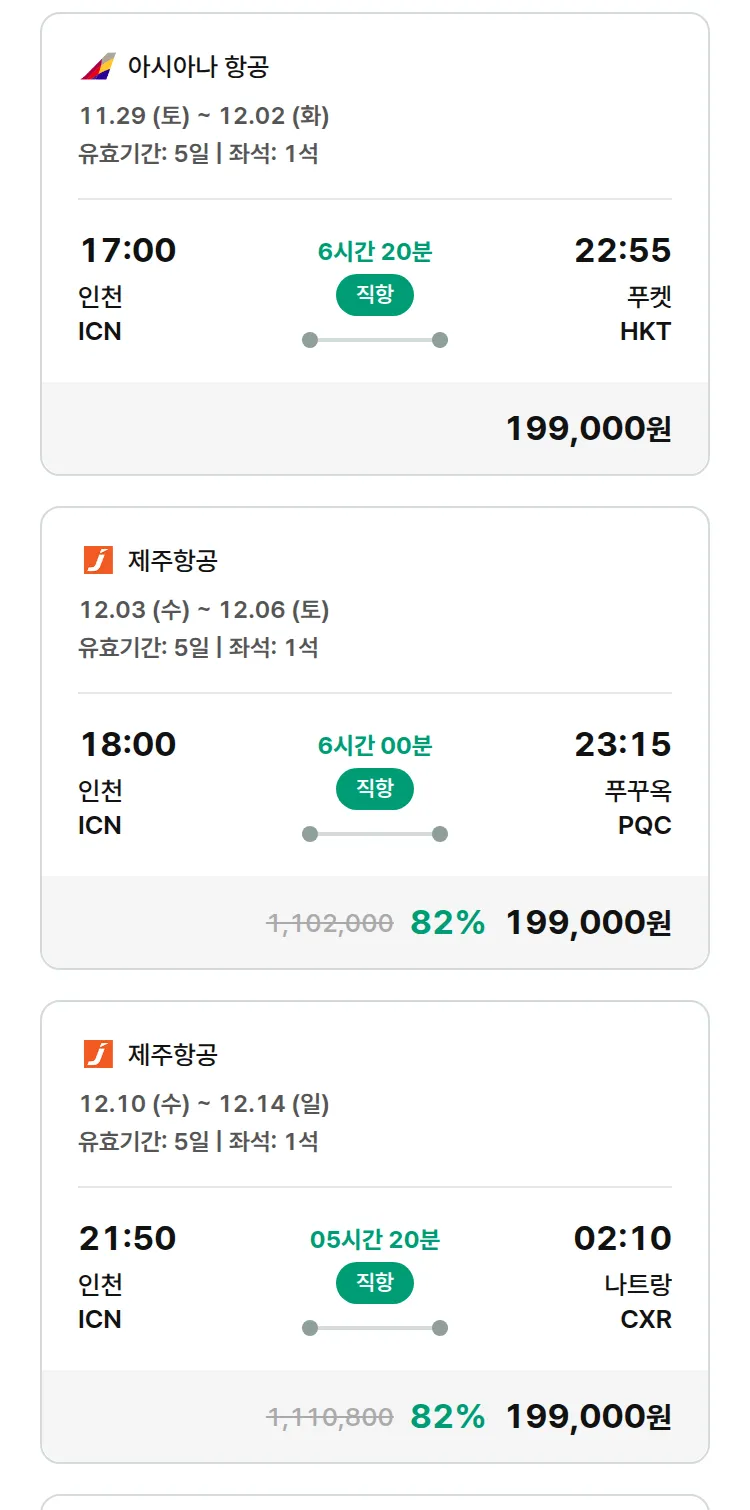Click the Asiana Airlines logo icon
The height and width of the screenshot is (1510, 750).
click(98, 67)
